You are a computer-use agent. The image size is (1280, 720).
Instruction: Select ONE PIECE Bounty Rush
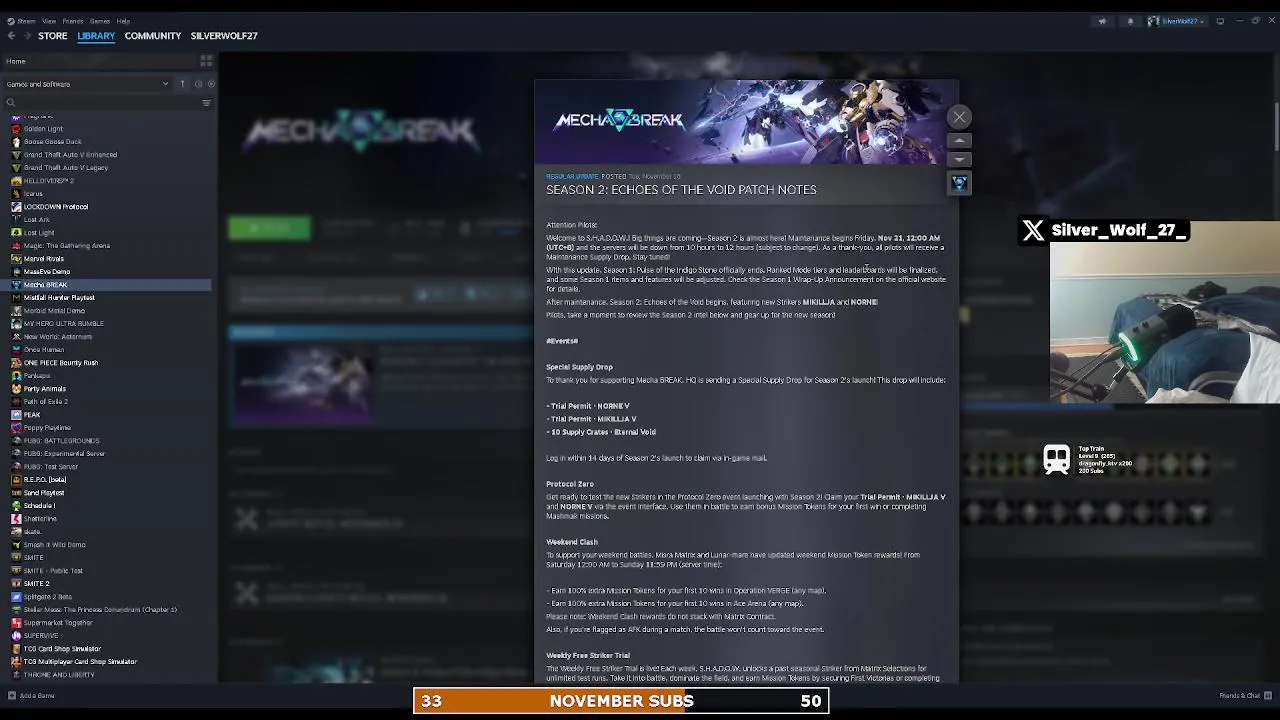click(x=60, y=362)
